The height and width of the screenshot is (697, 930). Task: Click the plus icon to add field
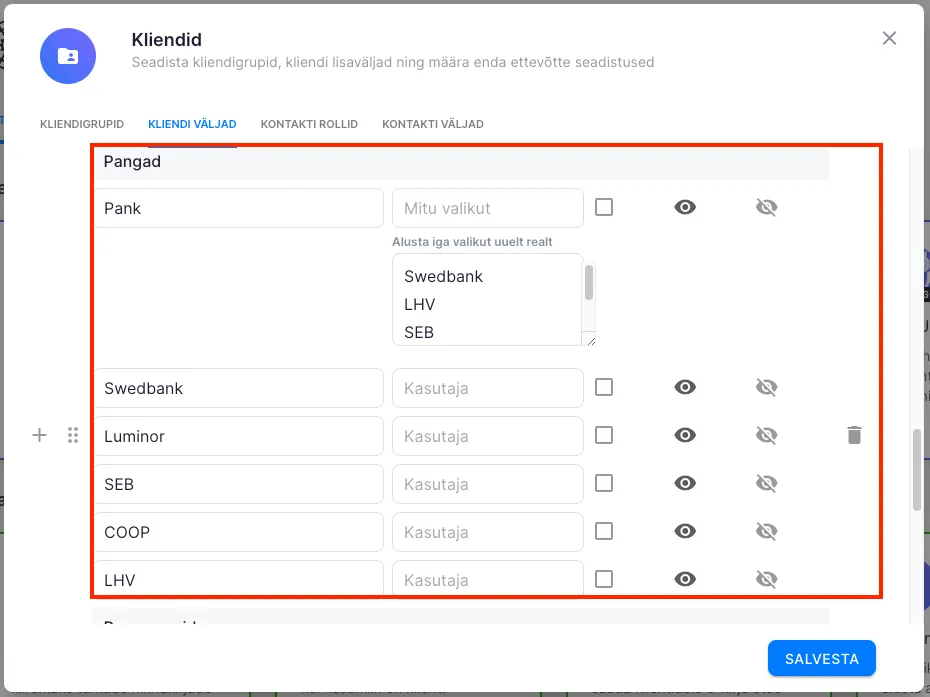coord(40,435)
